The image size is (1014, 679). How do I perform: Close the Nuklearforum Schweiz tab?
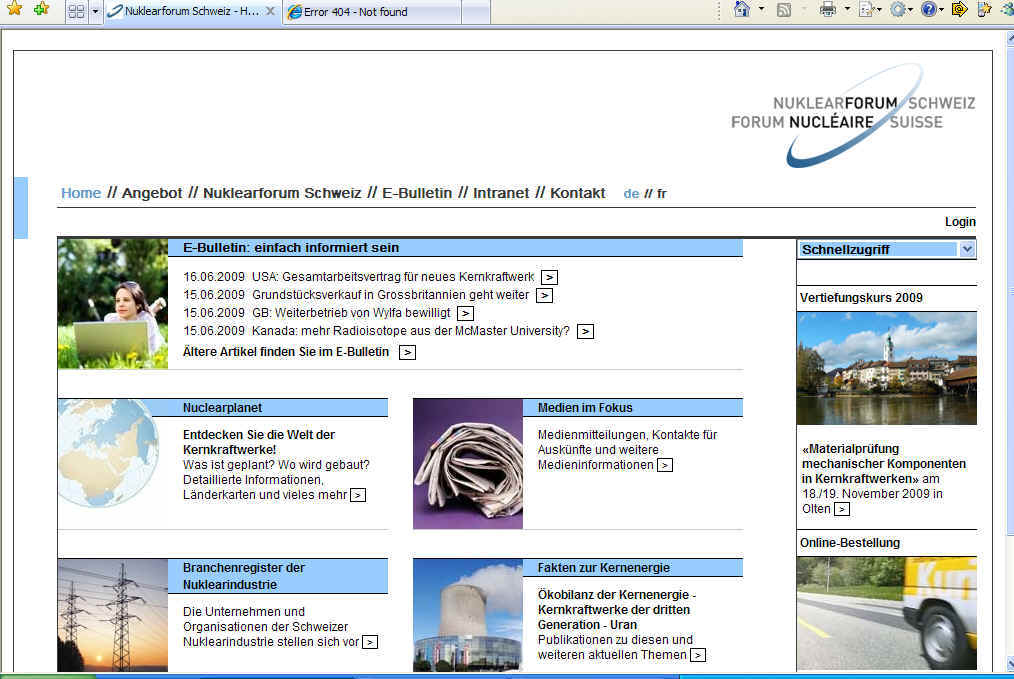click(271, 12)
